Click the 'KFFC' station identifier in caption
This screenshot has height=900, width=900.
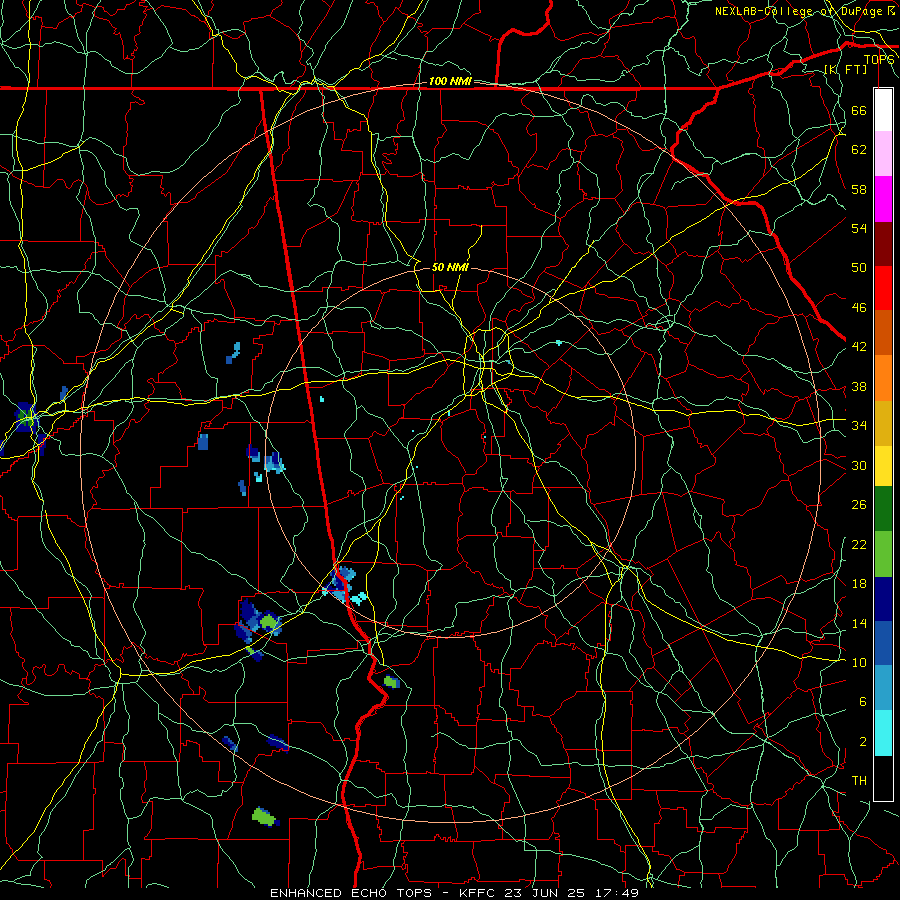479,893
